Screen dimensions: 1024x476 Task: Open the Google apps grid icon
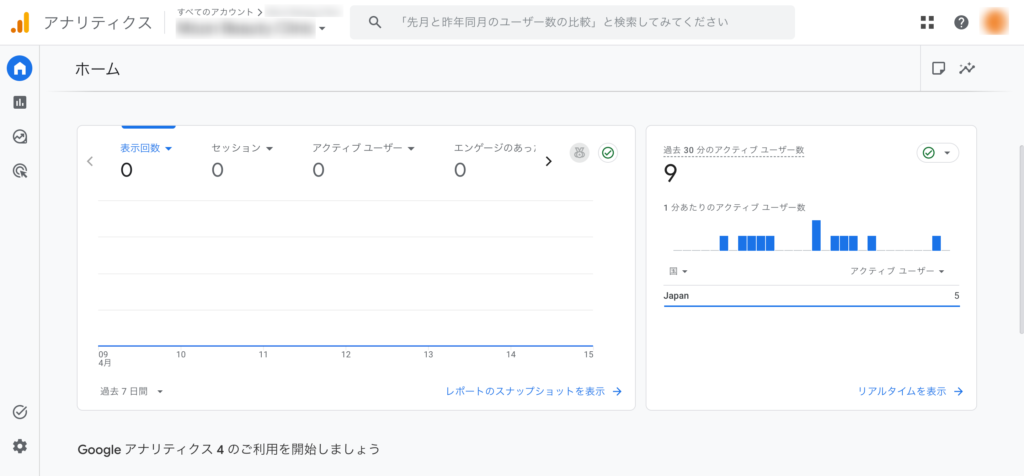927,22
